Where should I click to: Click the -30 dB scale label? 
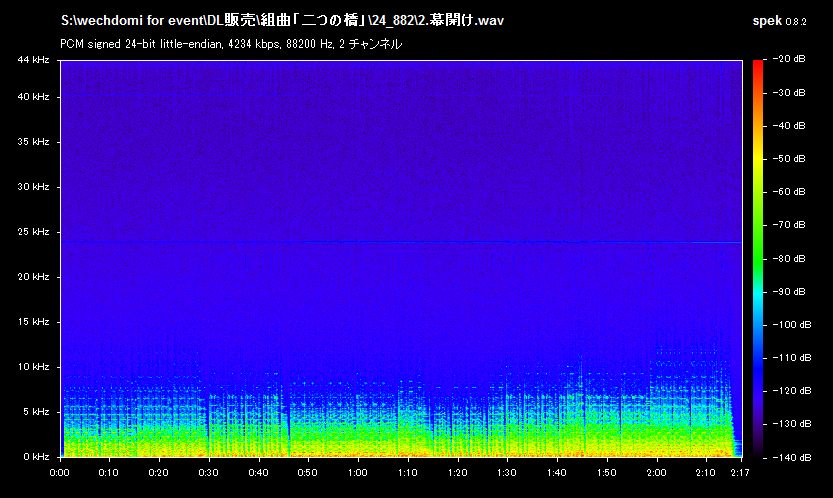[x=788, y=92]
